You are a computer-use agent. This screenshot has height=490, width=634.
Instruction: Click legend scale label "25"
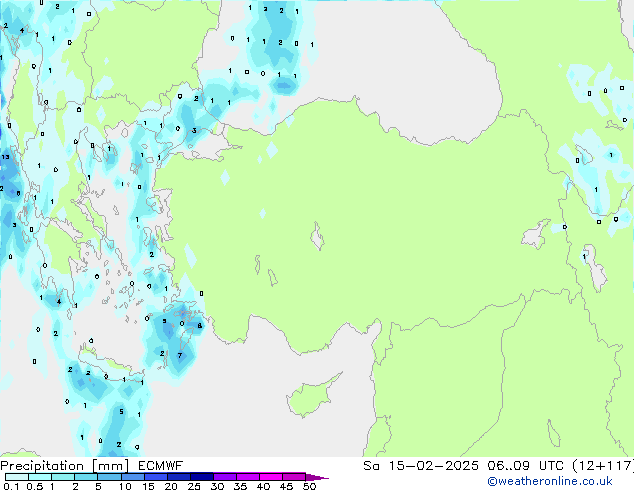(194, 486)
